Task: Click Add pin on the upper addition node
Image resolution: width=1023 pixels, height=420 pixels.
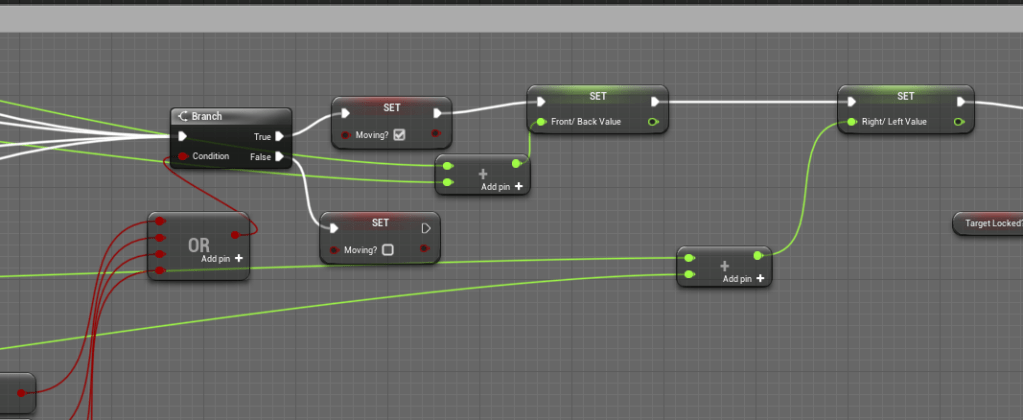Action: (x=501, y=187)
